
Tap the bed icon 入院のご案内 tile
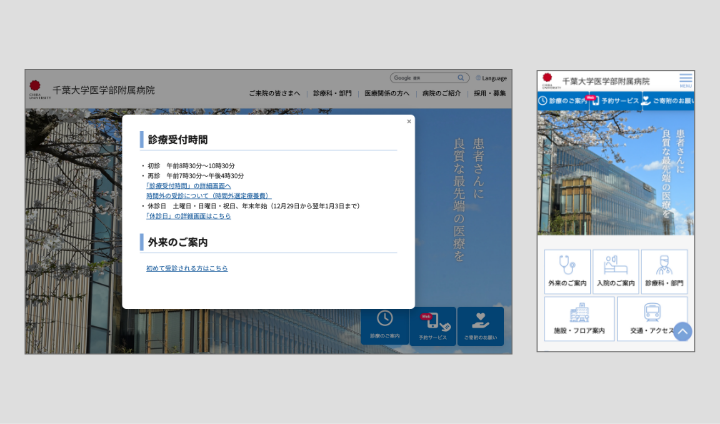coord(615,271)
